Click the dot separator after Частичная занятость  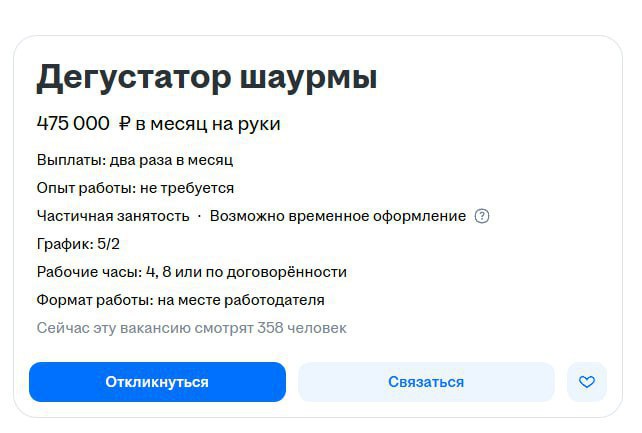199,216
